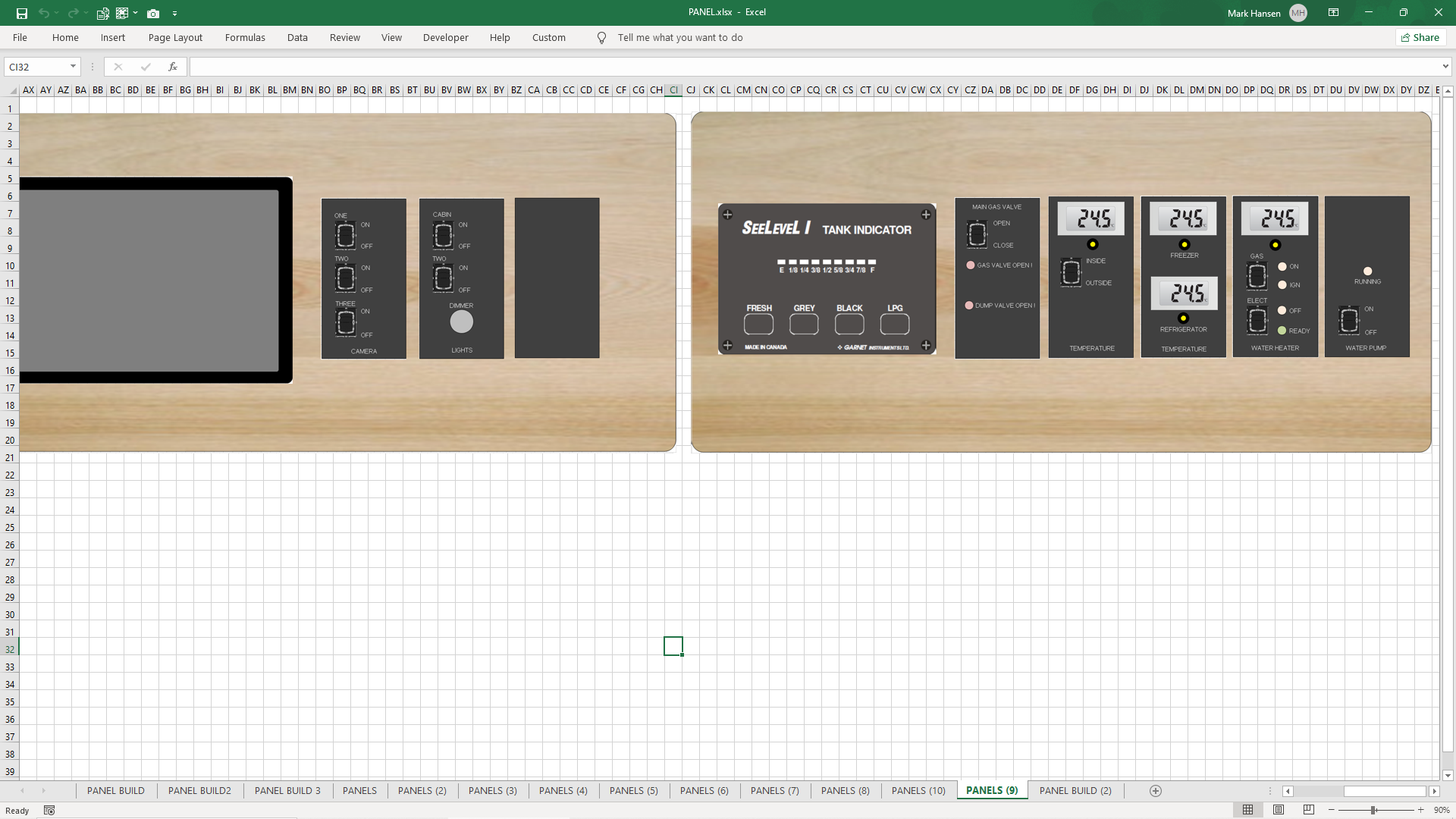Toggle the camera ONE on/off switch
Screen dimensions: 1456x819
coord(345,236)
